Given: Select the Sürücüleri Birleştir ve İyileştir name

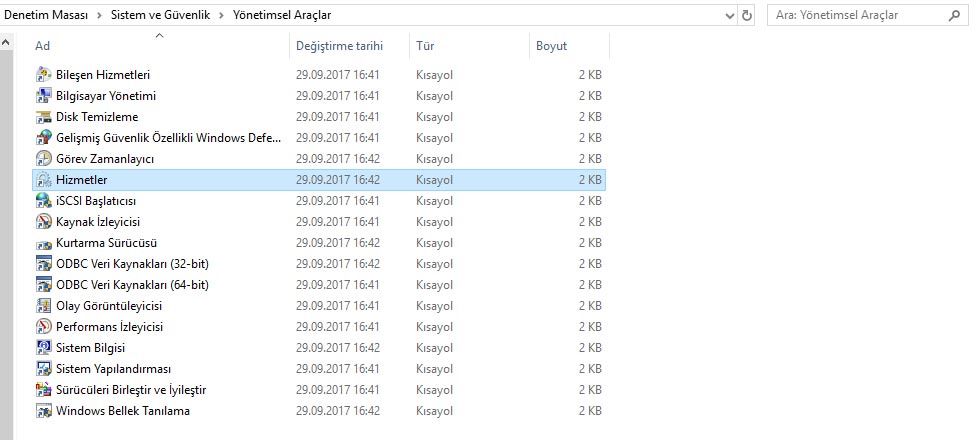Looking at the screenshot, I should [131, 390].
